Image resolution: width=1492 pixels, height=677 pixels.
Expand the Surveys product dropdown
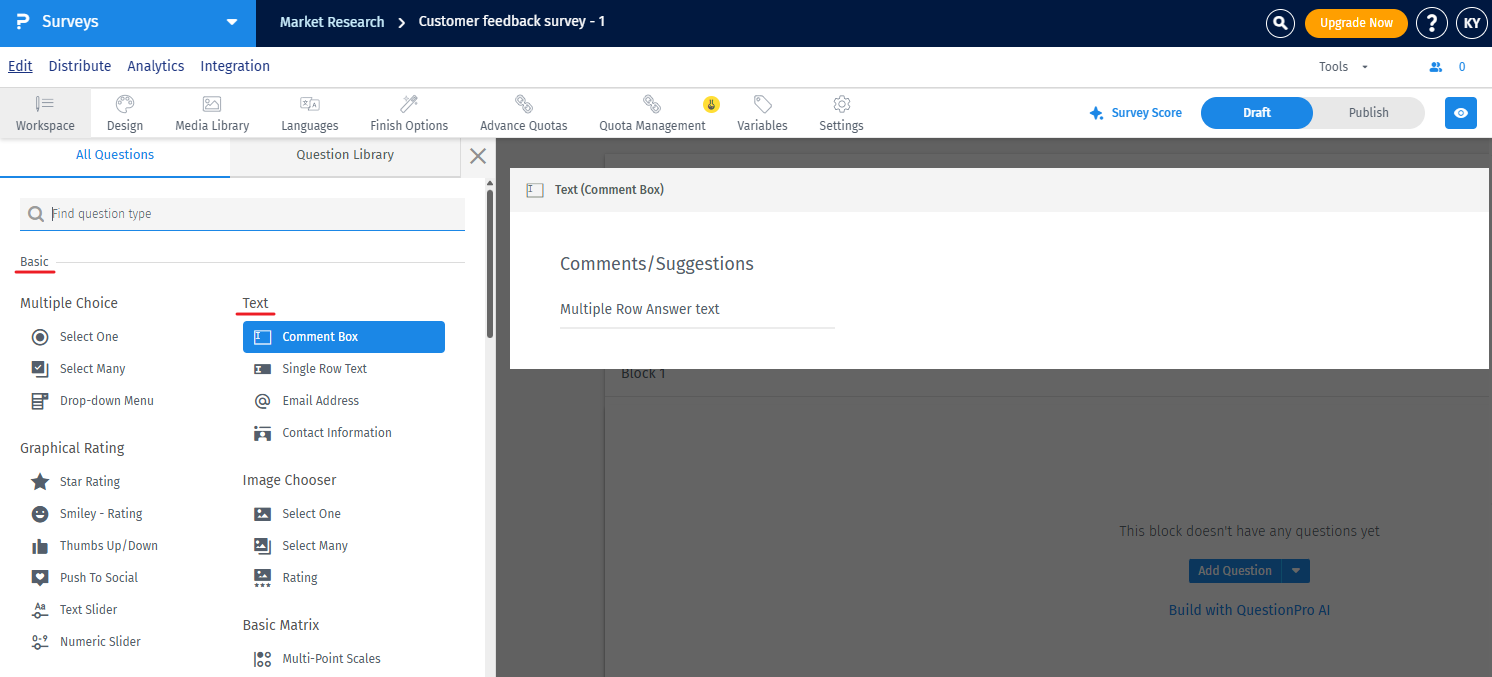click(232, 22)
